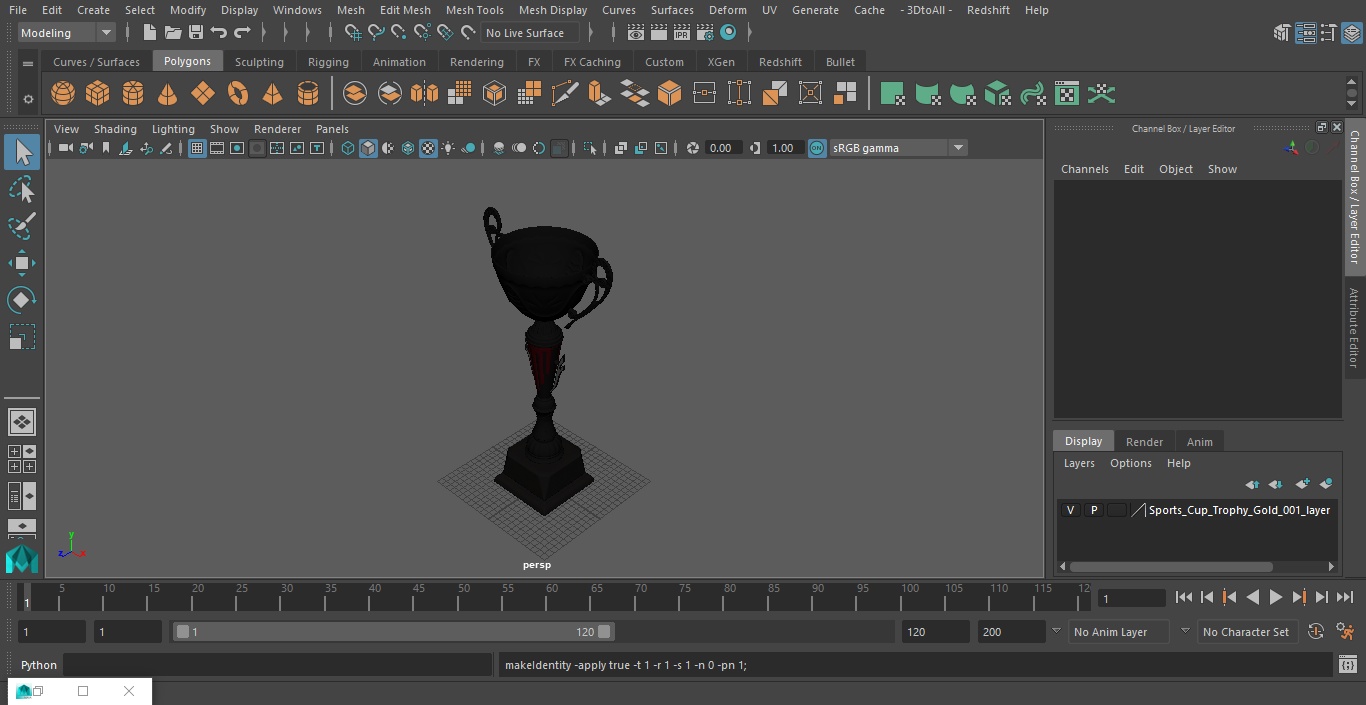Open the viewport Shading menu

click(115, 129)
